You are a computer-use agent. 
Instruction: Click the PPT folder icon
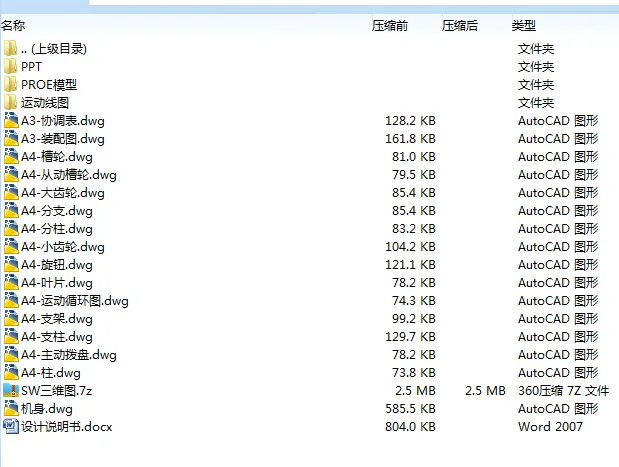(11, 66)
